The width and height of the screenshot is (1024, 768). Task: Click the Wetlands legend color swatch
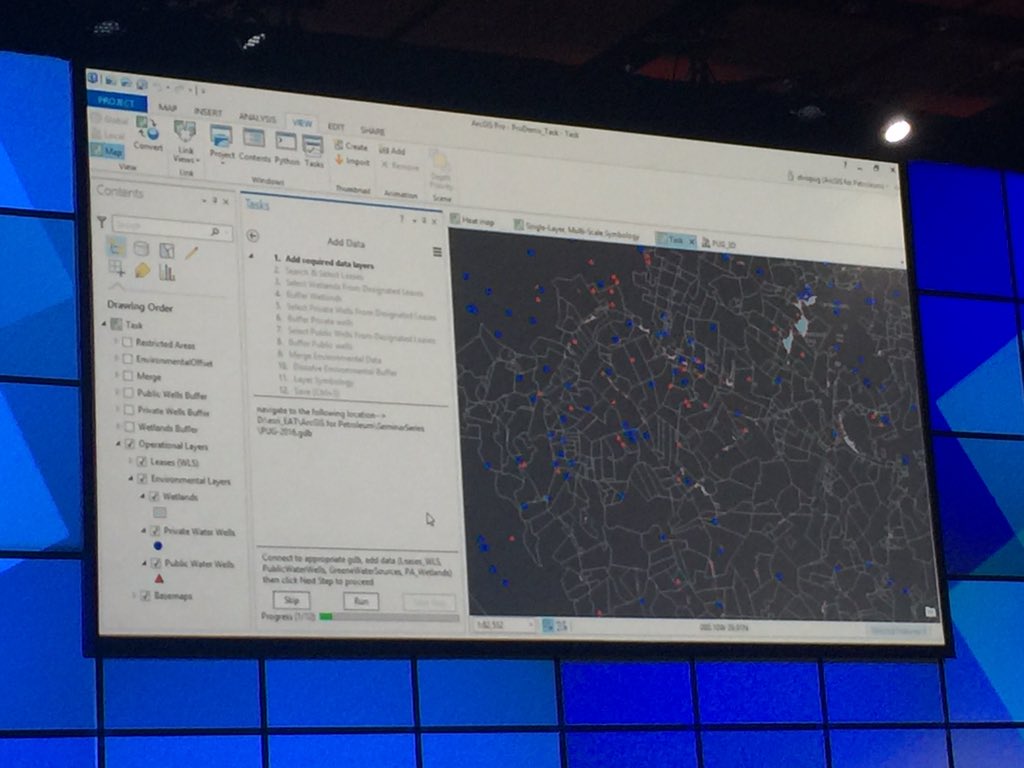pyautogui.click(x=159, y=513)
